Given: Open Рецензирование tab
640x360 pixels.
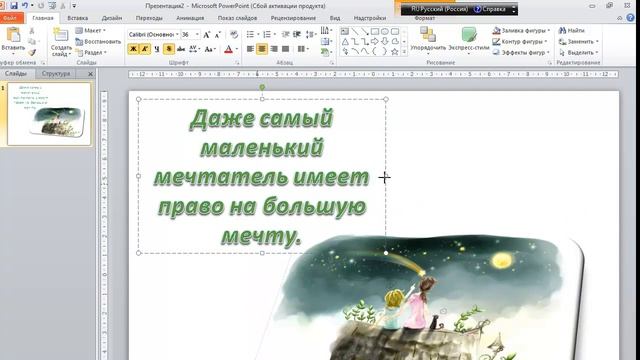Looking at the screenshot, I should point(293,18).
